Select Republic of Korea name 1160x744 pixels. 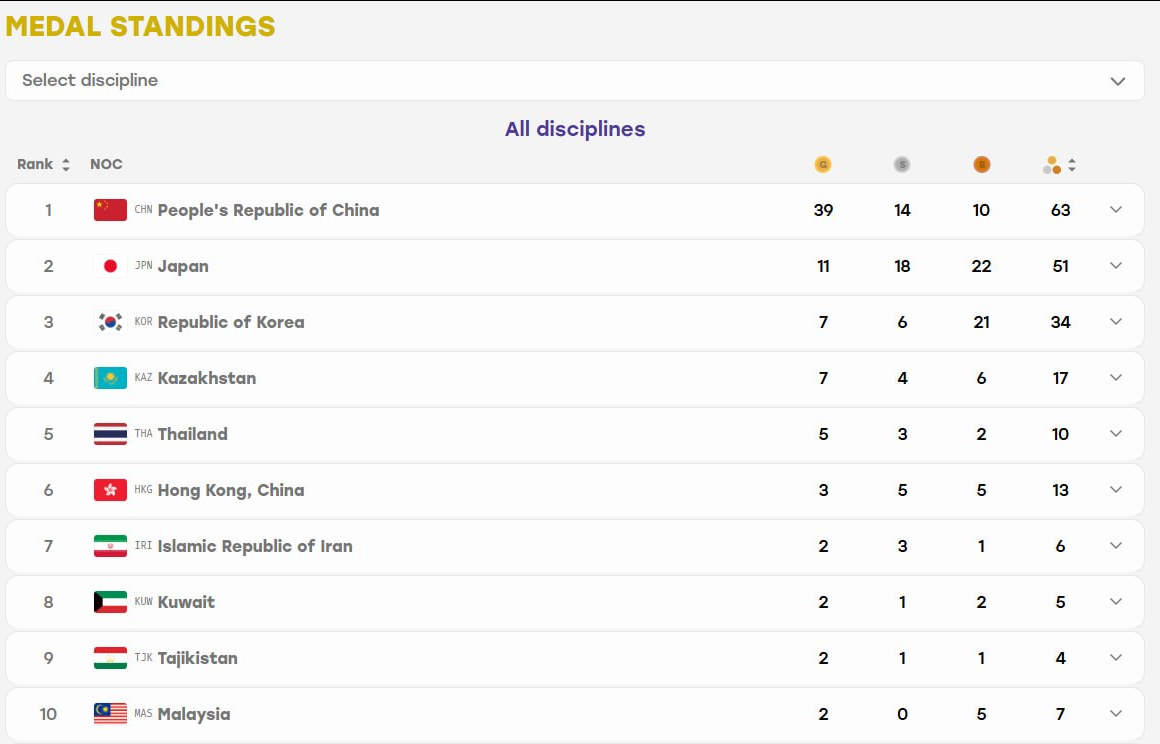coord(231,322)
